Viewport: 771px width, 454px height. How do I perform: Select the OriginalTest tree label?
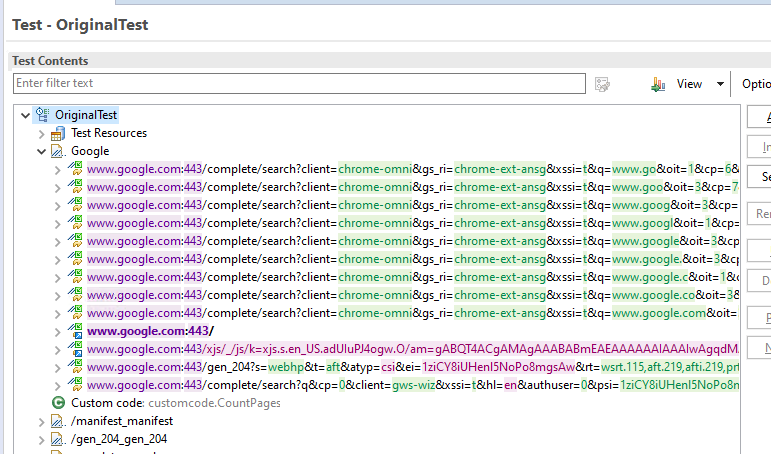86,115
